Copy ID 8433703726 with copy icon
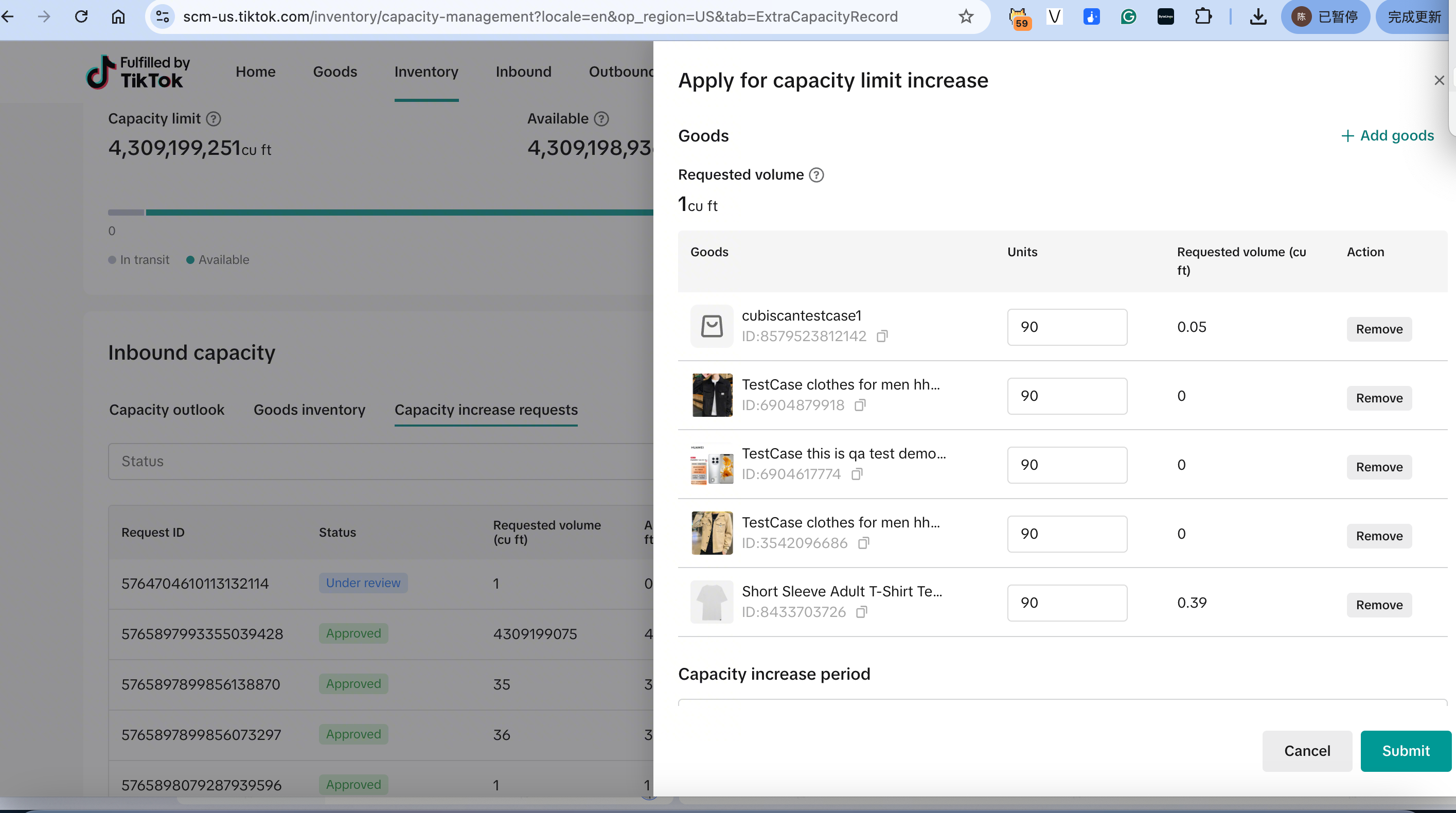1456x813 pixels. pos(861,612)
